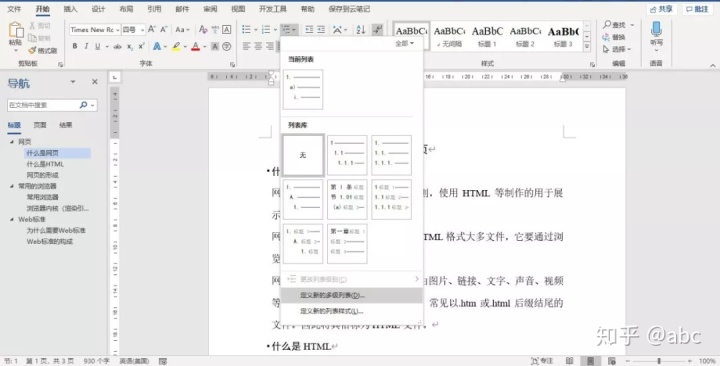720x366 pixels.
Task: Choose 定义新的列表样式 menu entry
Action: [x=352, y=311]
